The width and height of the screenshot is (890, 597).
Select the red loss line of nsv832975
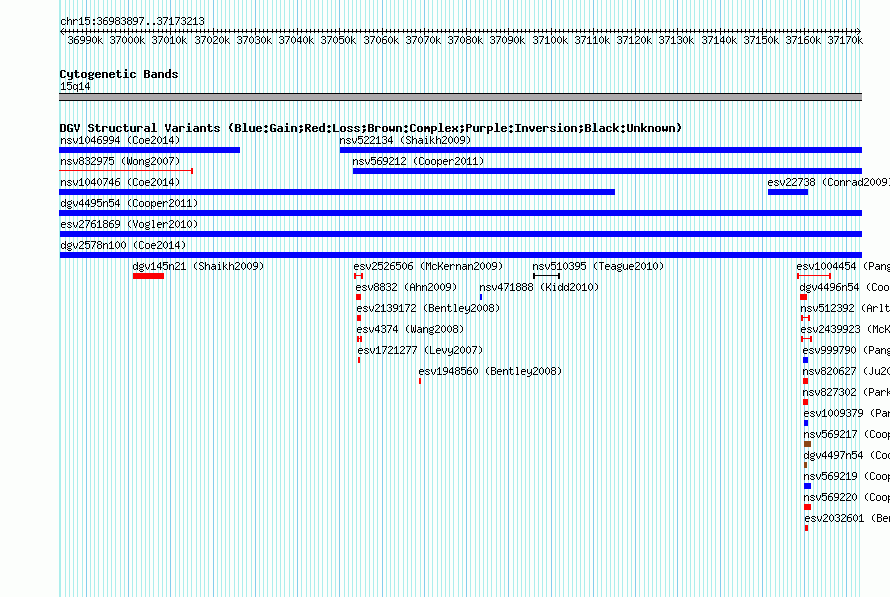[x=127, y=171]
